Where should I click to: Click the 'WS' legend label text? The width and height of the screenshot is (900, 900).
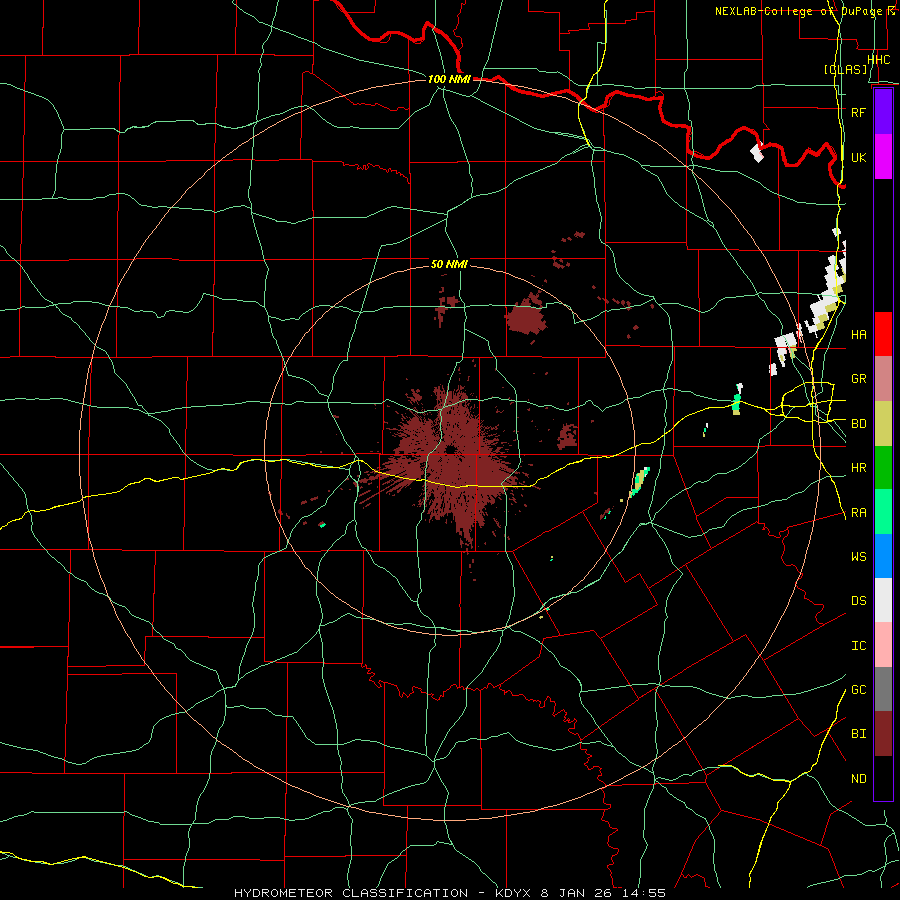tap(858, 556)
